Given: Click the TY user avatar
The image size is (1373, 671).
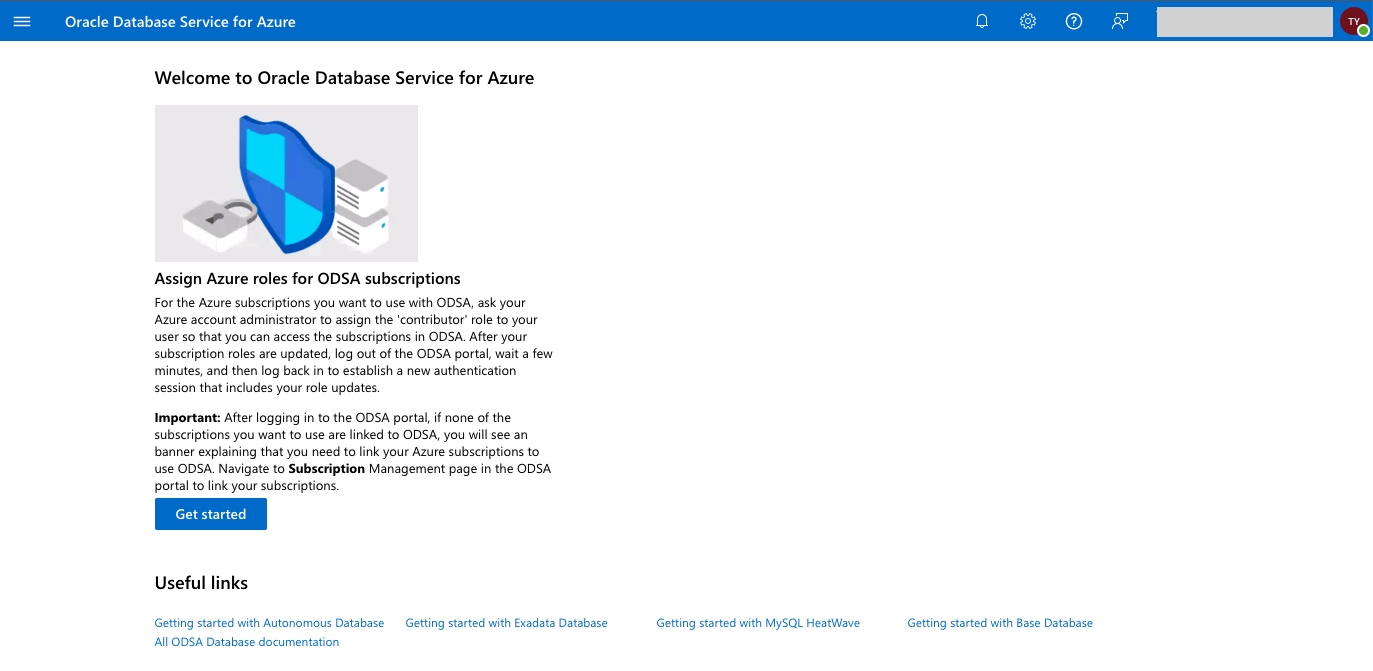Looking at the screenshot, I should (x=1352, y=20).
